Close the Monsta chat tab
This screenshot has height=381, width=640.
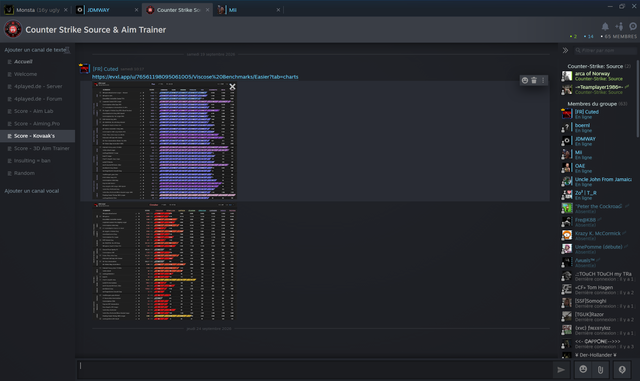[66, 10]
